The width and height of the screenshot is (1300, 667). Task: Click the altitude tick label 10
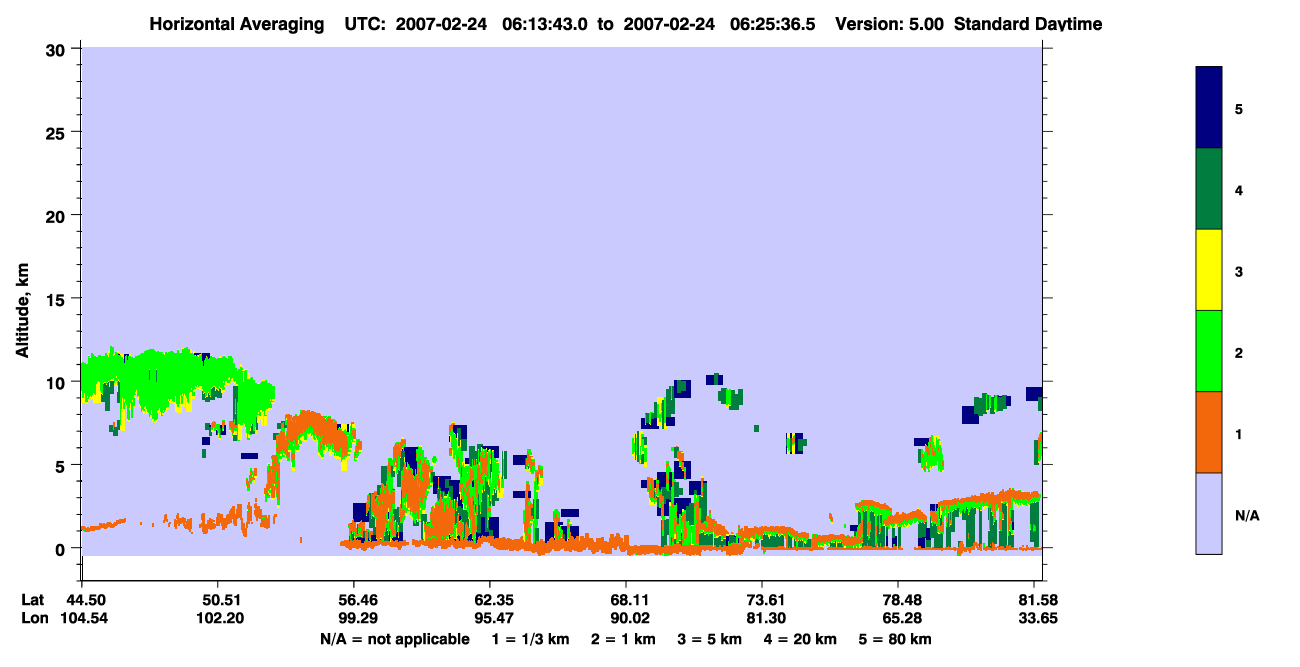pyautogui.click(x=58, y=382)
